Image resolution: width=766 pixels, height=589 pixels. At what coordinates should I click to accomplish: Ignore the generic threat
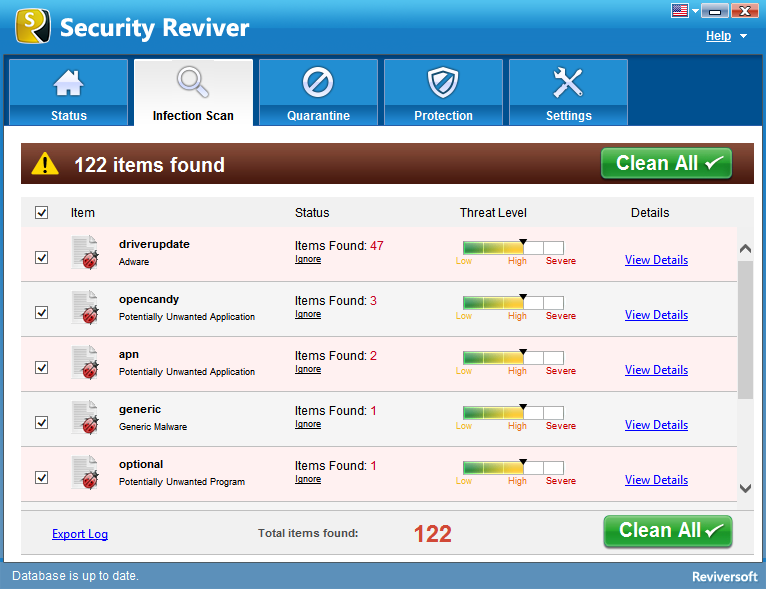click(308, 424)
